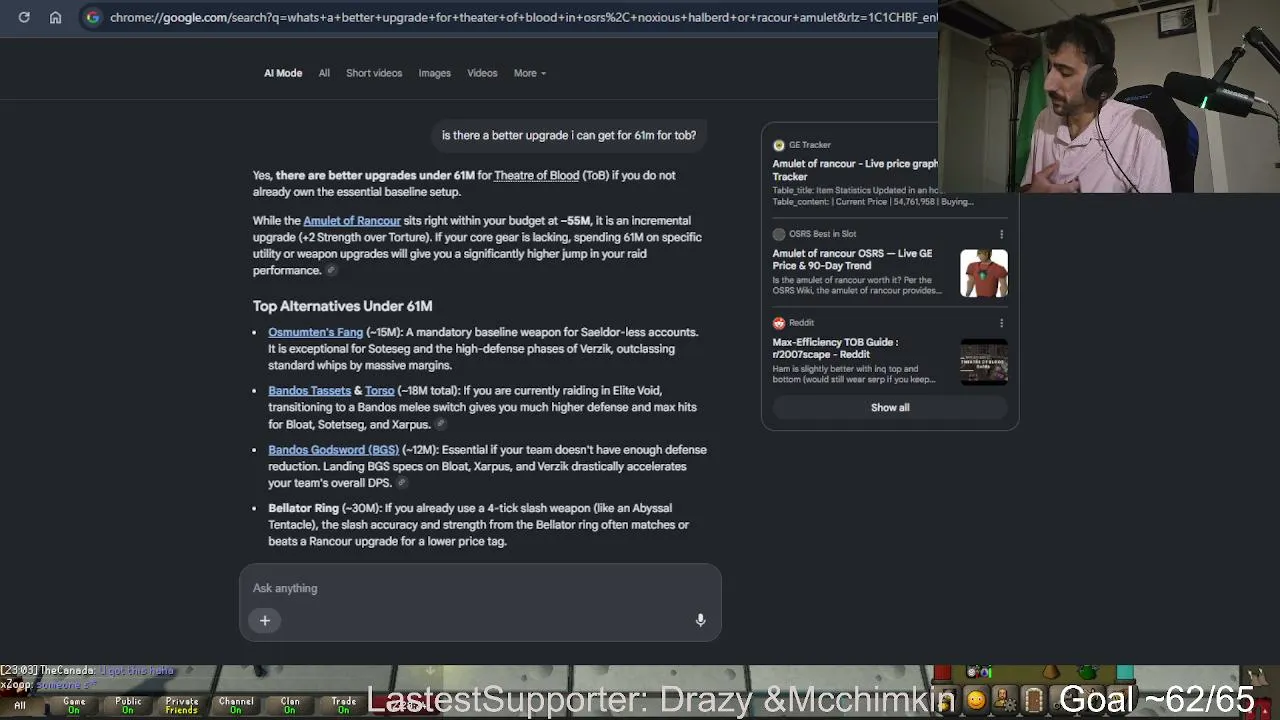Open the Videos results tab

[482, 73]
